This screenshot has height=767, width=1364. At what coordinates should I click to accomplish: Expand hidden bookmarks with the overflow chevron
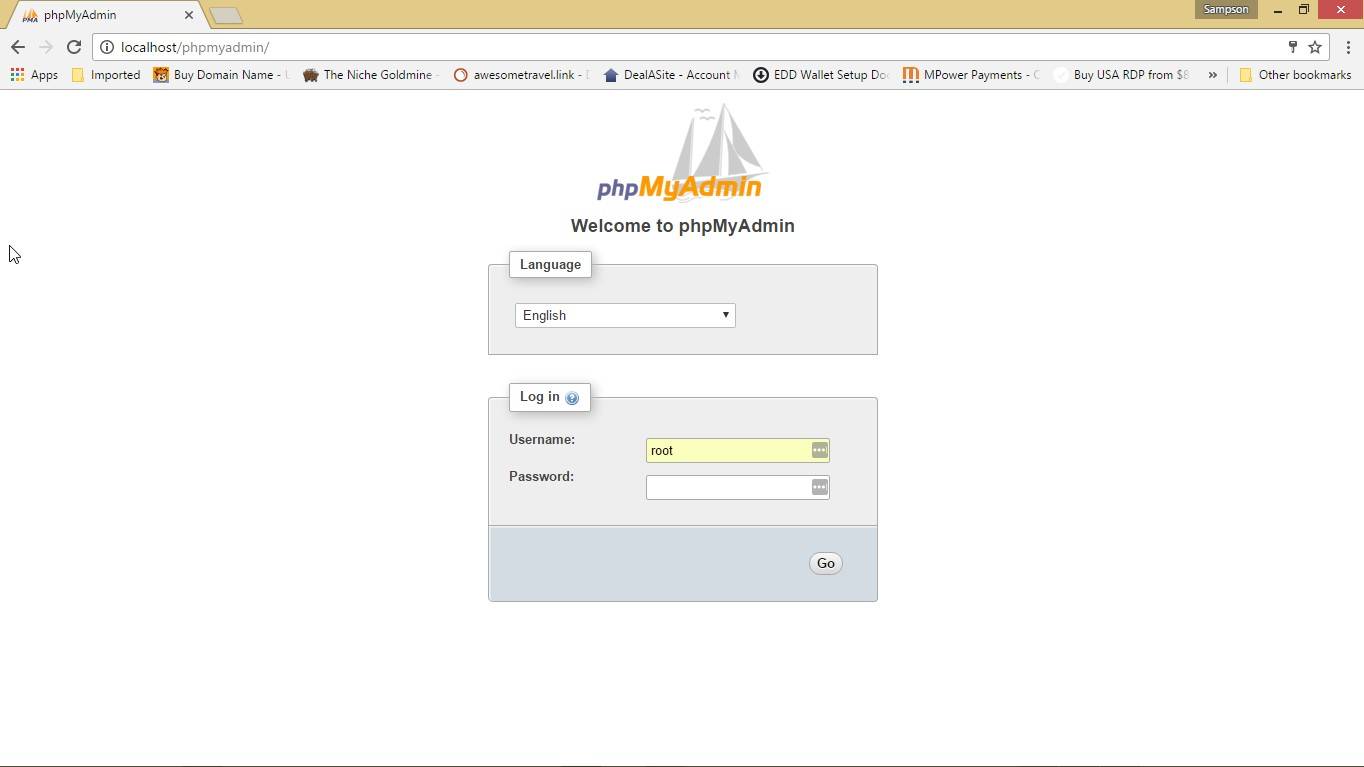[x=1212, y=74]
